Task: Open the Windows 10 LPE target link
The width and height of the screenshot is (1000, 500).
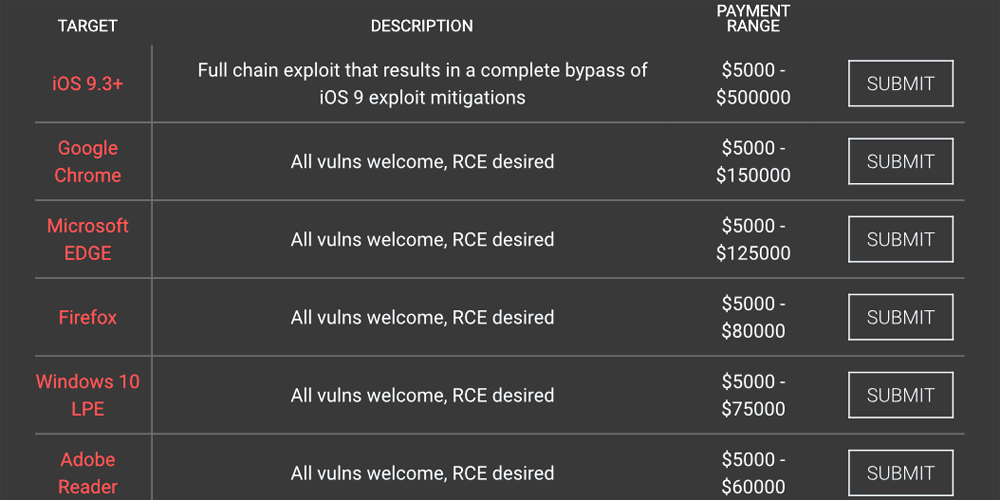Action: (x=88, y=395)
